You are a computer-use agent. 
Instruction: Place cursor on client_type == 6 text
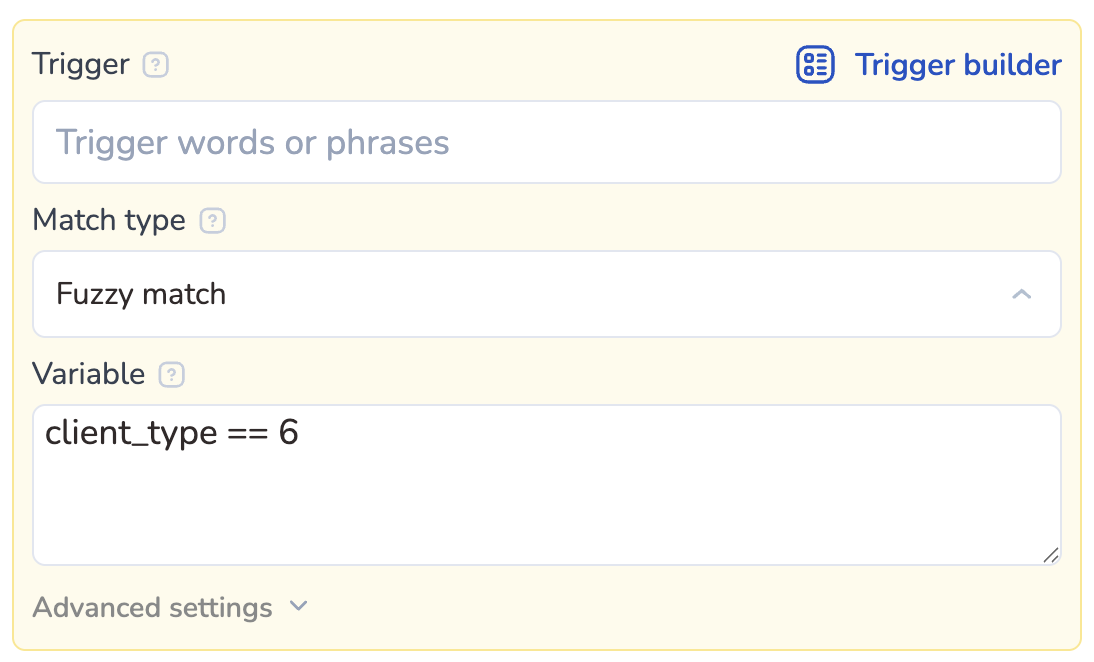pos(172,433)
